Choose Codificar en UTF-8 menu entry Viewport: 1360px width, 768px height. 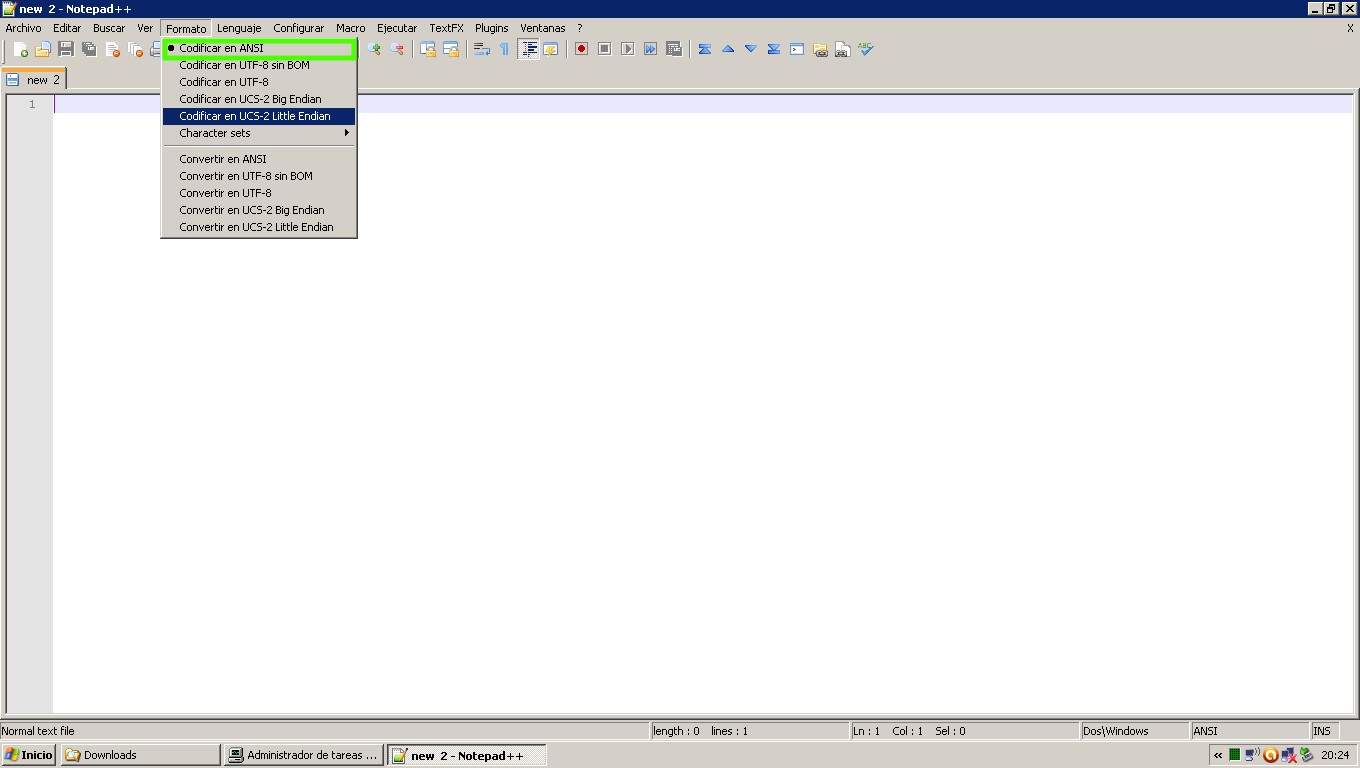pos(259,82)
